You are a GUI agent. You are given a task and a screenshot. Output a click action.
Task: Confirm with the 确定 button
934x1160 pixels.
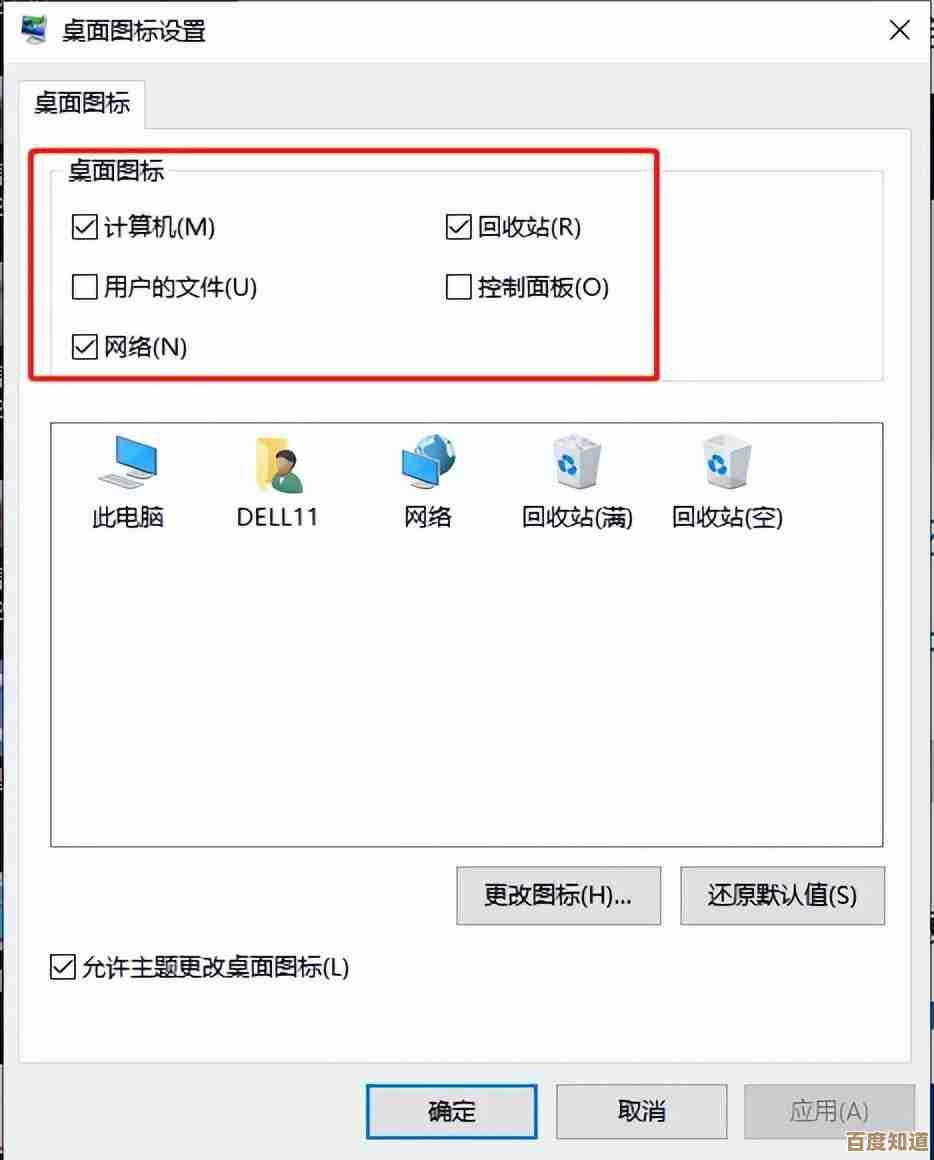tap(452, 1111)
